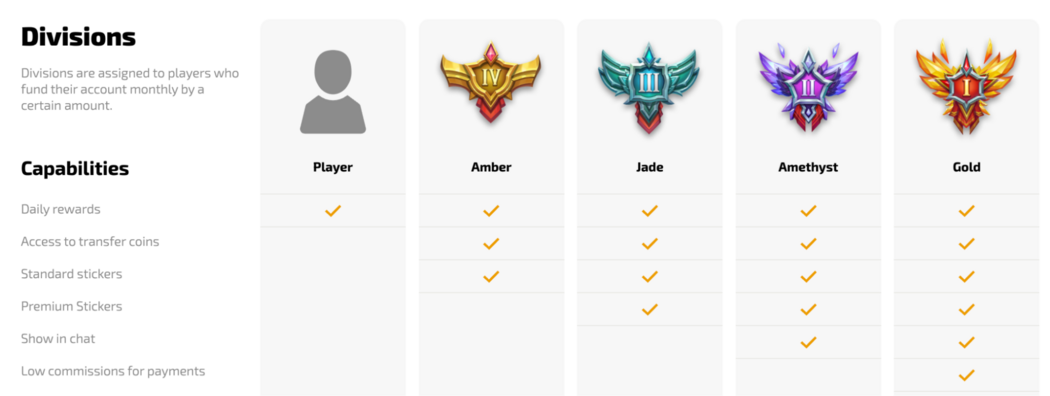The image size is (1050, 396).
Task: Click Show in chat checkmark under Amethyst
Action: point(808,342)
